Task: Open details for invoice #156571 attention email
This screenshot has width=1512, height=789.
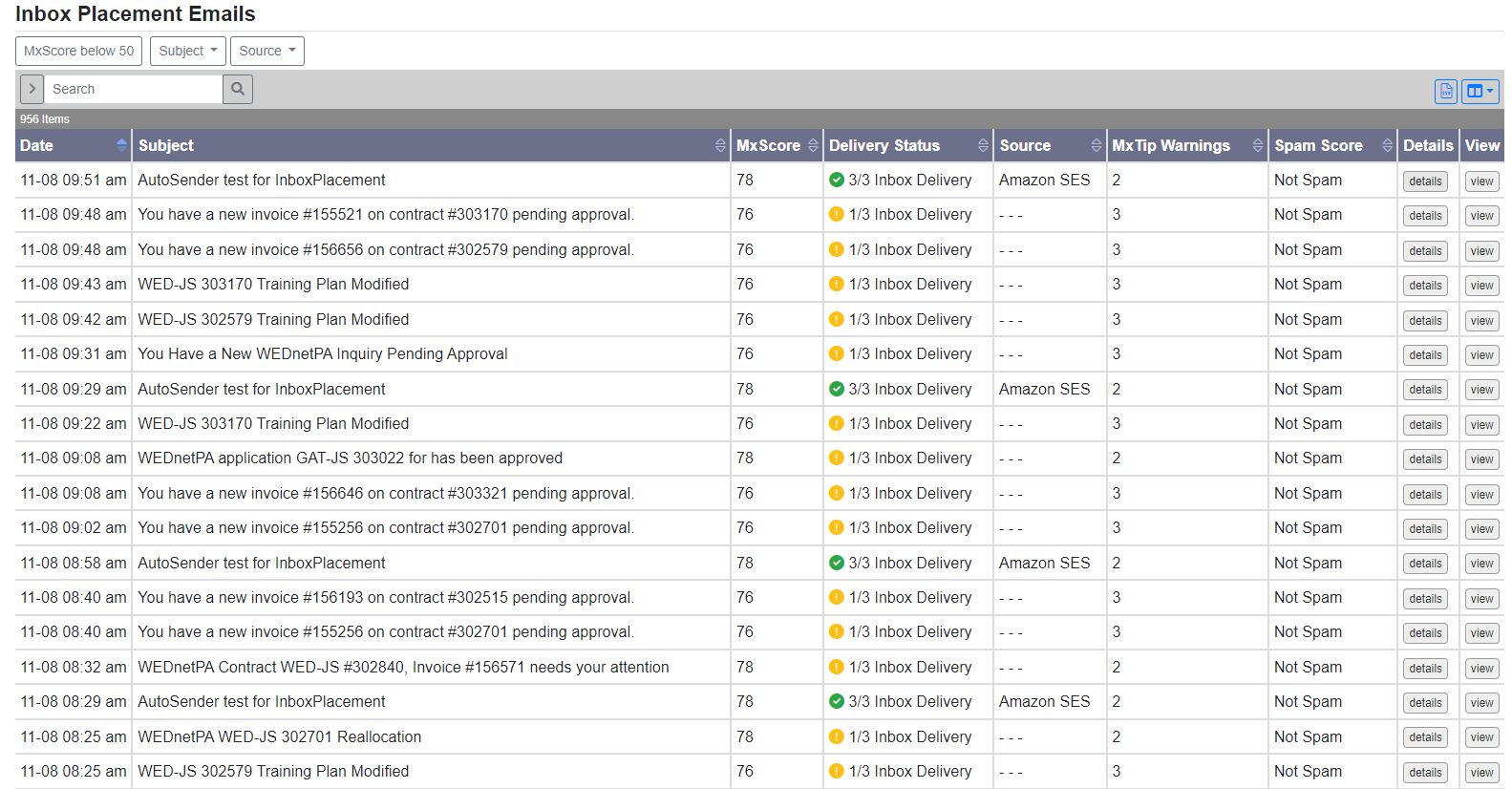Action: [1425, 669]
